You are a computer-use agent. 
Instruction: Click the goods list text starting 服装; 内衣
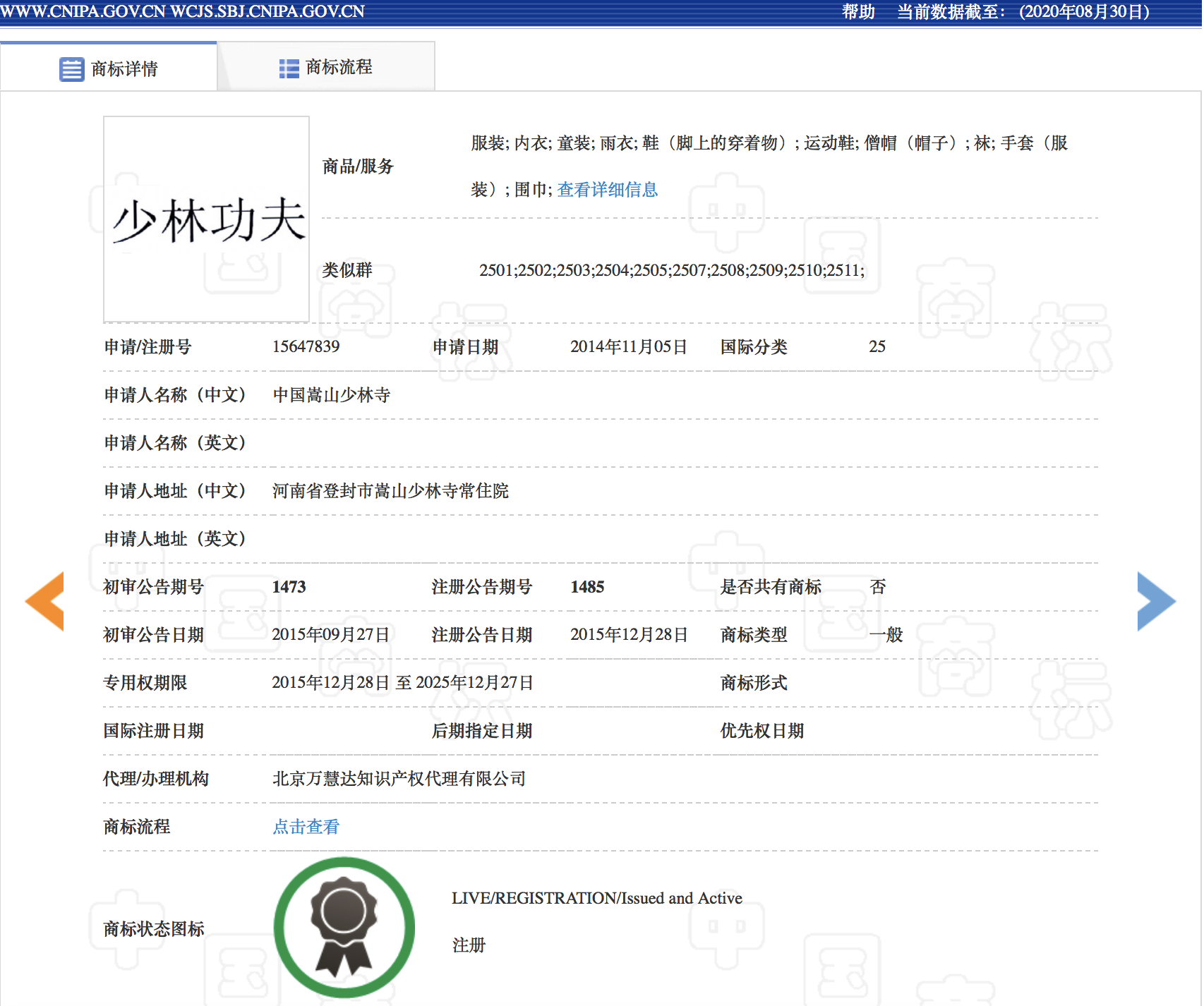pos(769,166)
